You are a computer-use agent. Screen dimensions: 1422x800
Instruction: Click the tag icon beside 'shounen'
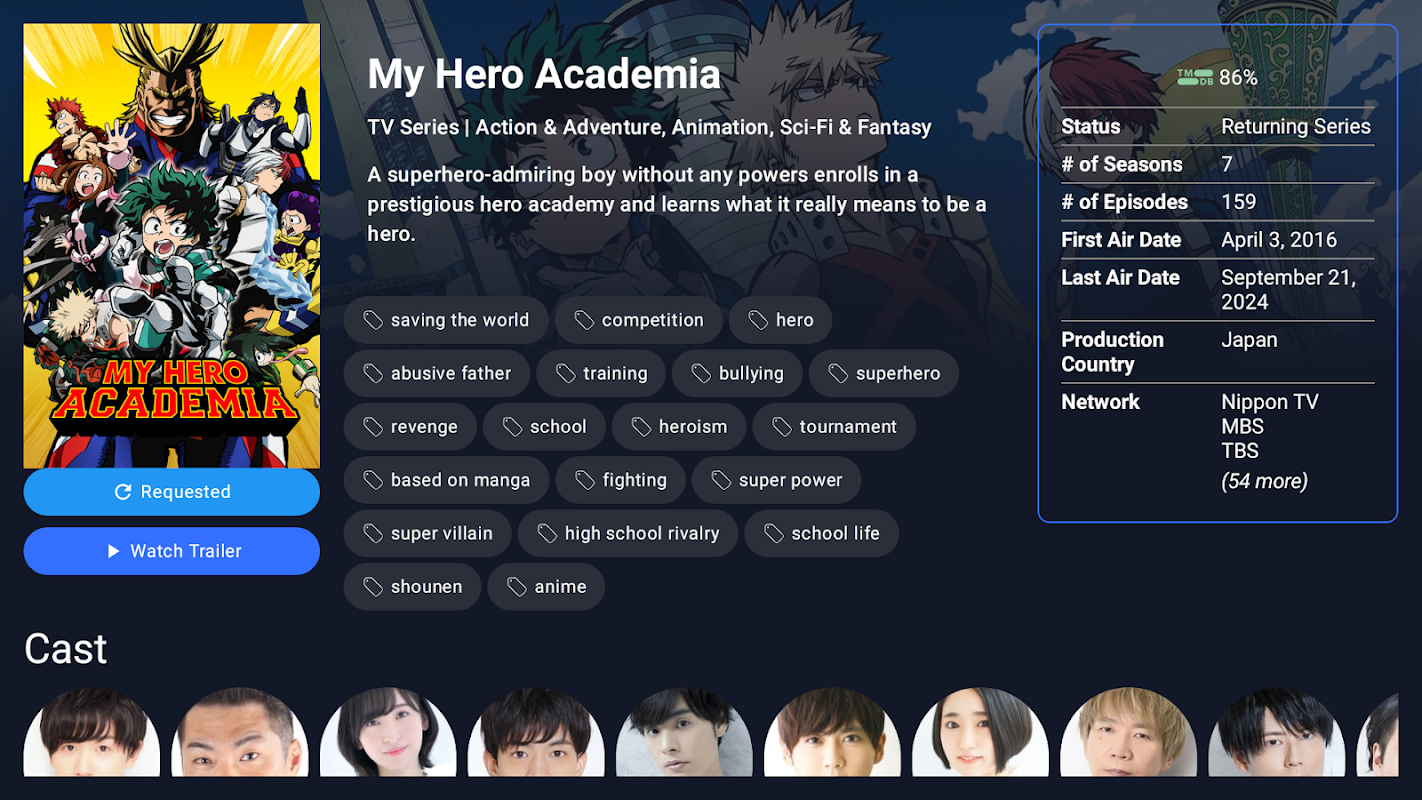(373, 587)
